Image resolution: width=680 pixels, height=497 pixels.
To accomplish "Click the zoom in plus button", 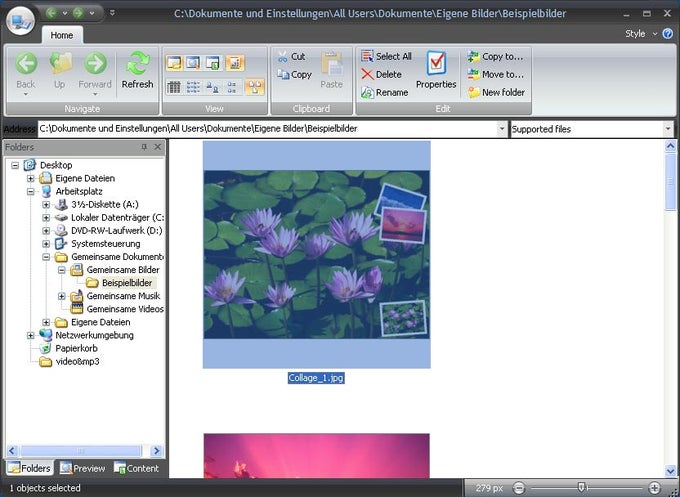I will tap(654, 488).
